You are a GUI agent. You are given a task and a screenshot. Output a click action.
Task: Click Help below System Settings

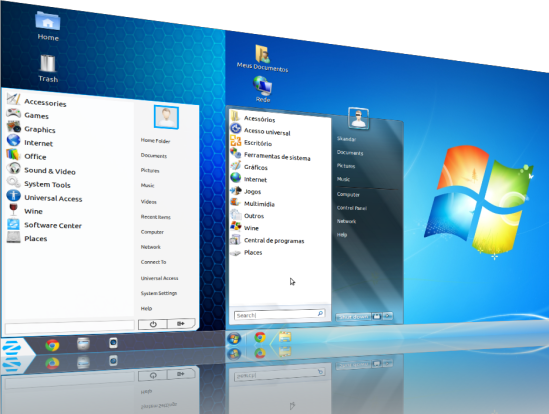146,309
